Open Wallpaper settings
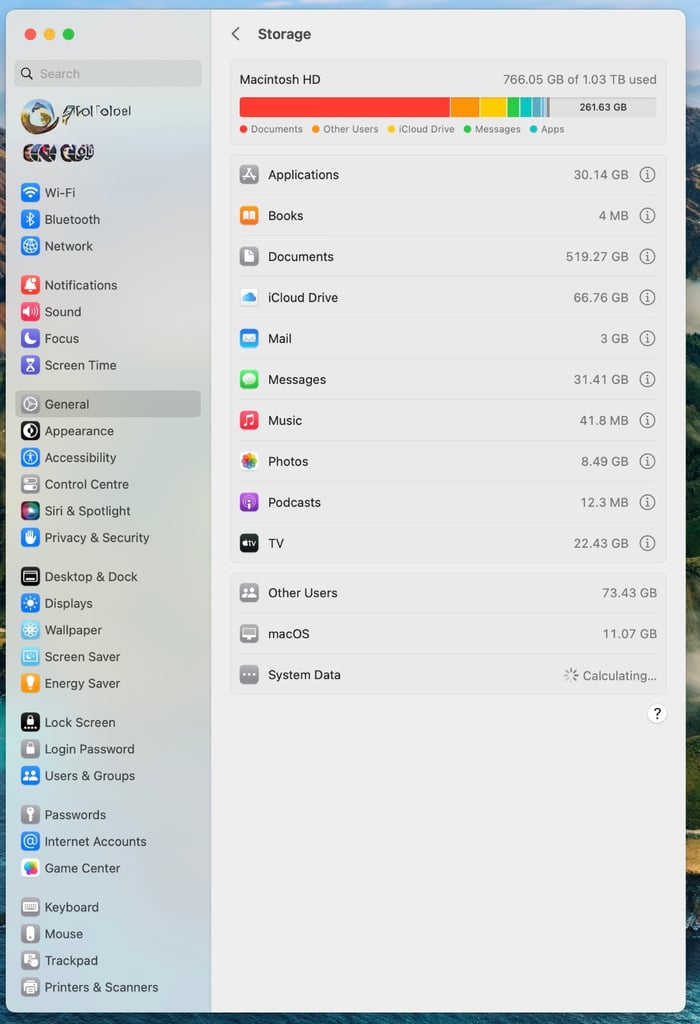This screenshot has width=700, height=1024. (x=108, y=630)
